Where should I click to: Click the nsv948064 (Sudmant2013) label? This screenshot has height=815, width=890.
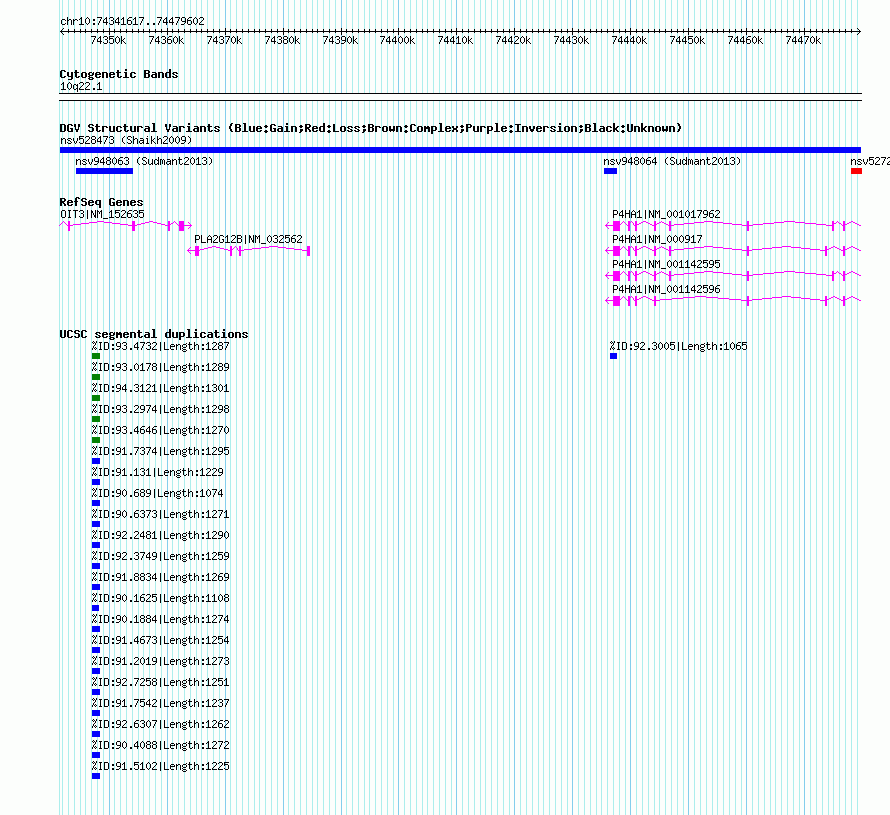[x=672, y=161]
